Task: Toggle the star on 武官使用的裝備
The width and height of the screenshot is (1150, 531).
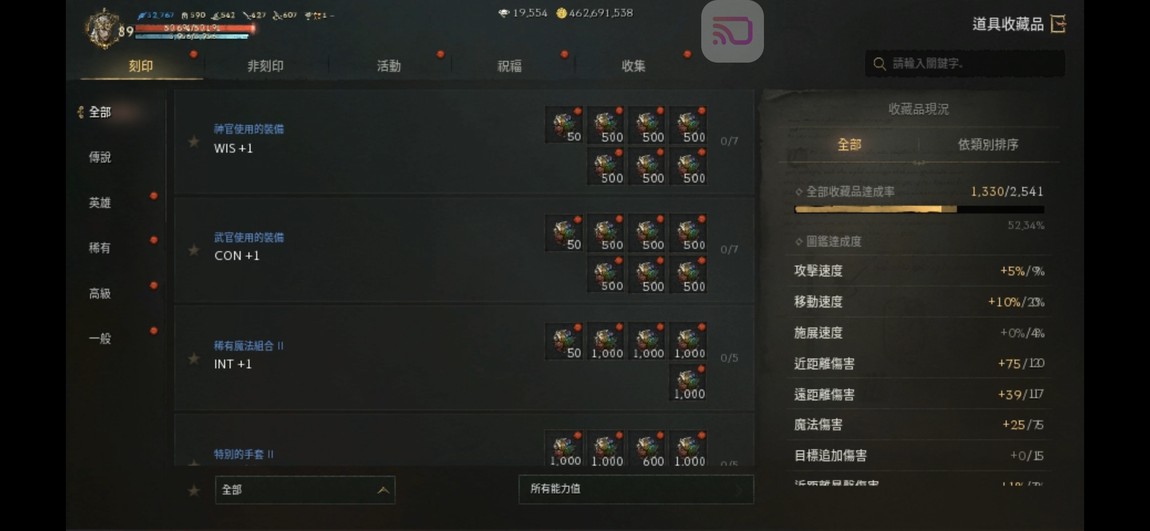Action: pos(194,250)
